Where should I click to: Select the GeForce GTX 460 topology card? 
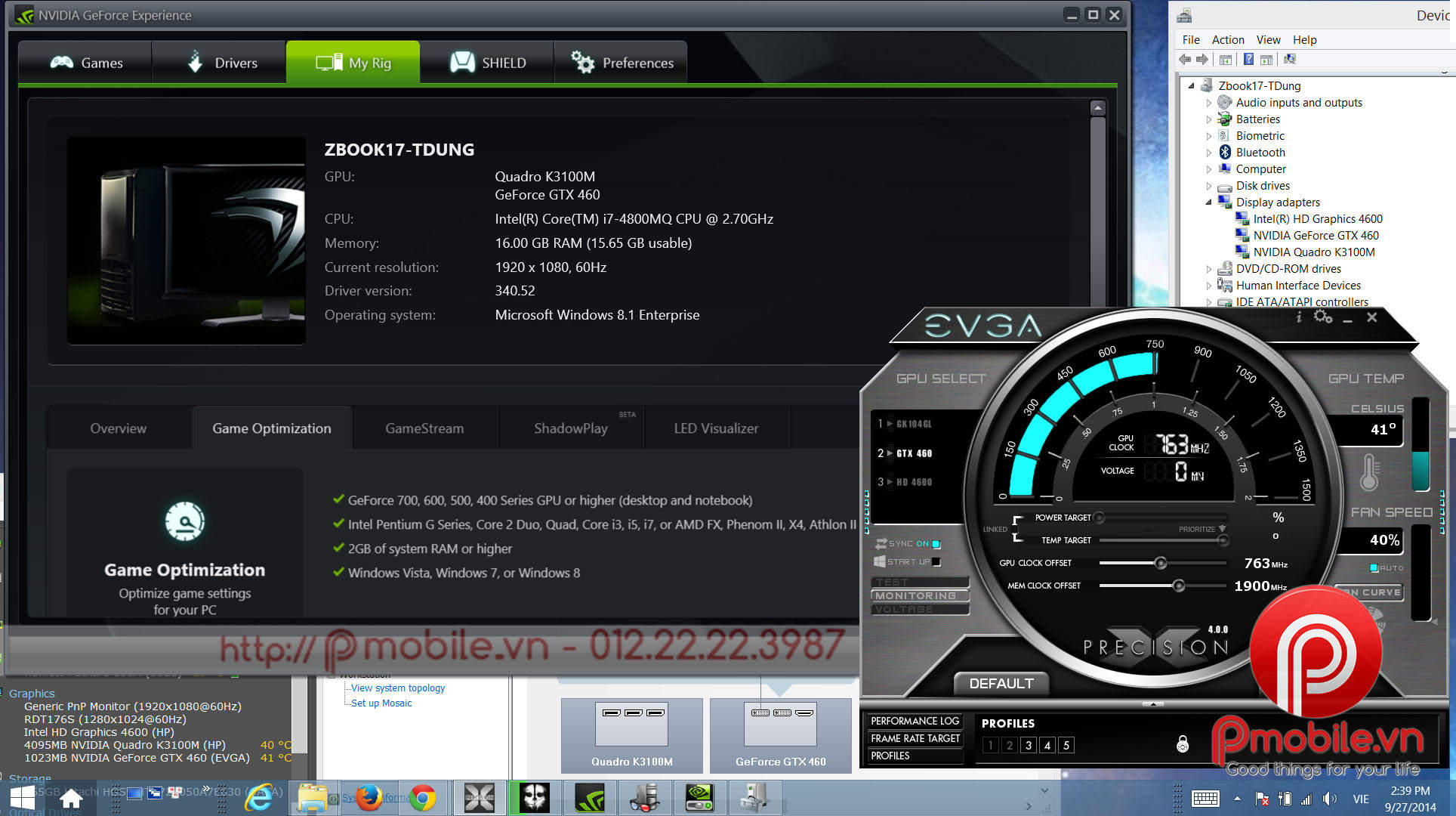pos(780,735)
